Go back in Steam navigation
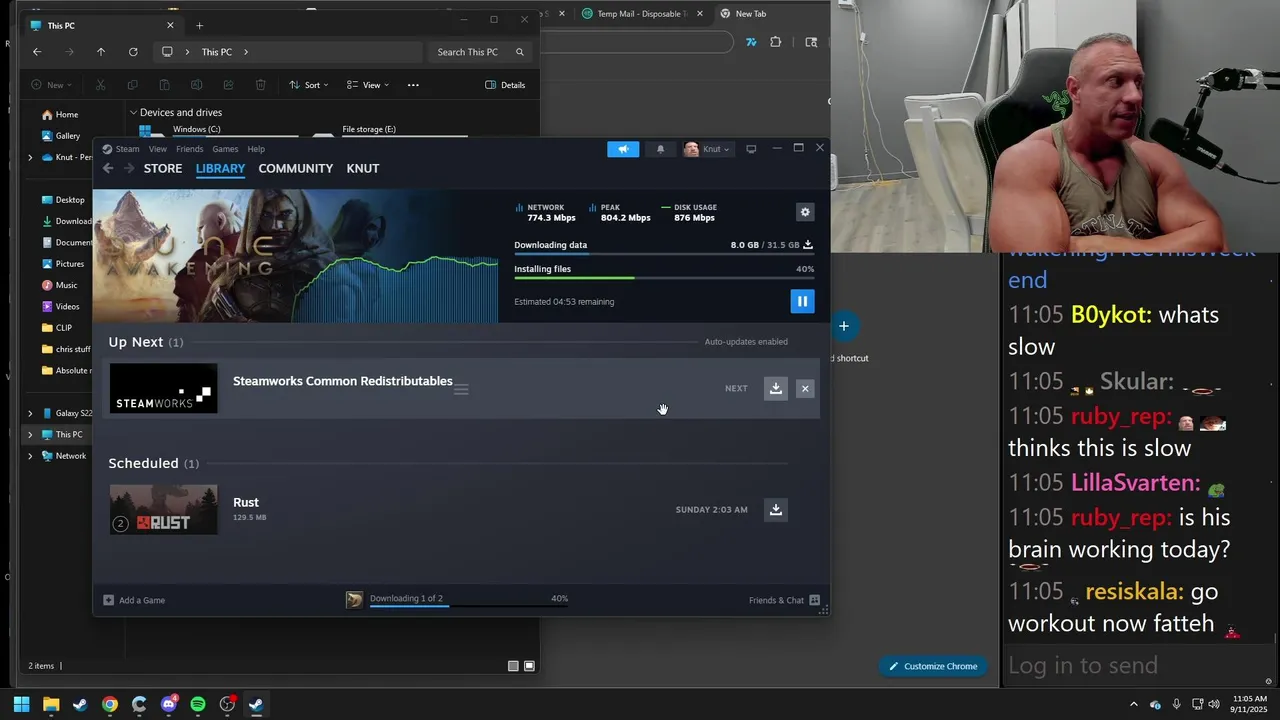Image resolution: width=1280 pixels, height=720 pixels. tap(108, 168)
